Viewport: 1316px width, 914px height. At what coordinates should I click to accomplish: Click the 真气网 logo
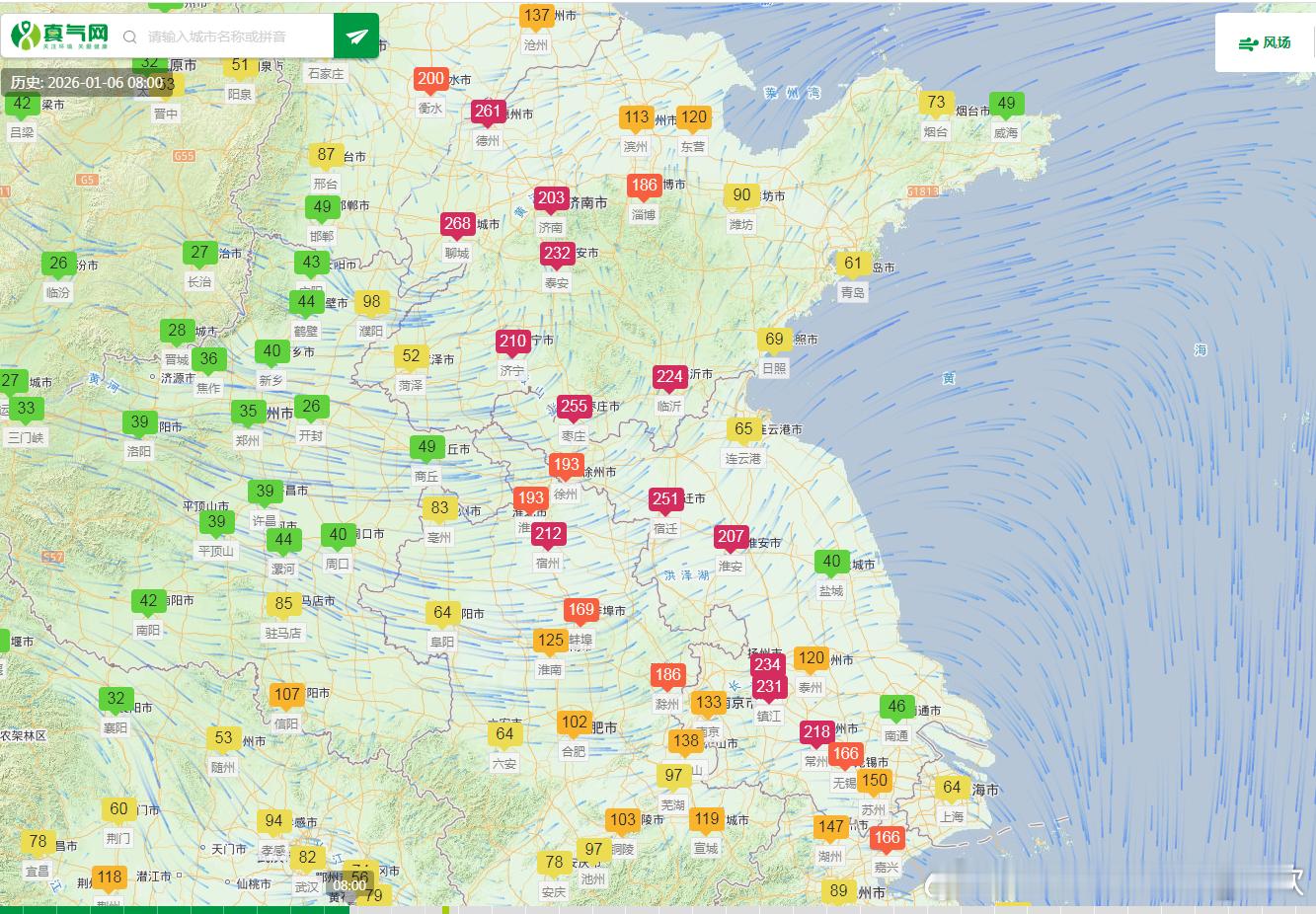59,37
